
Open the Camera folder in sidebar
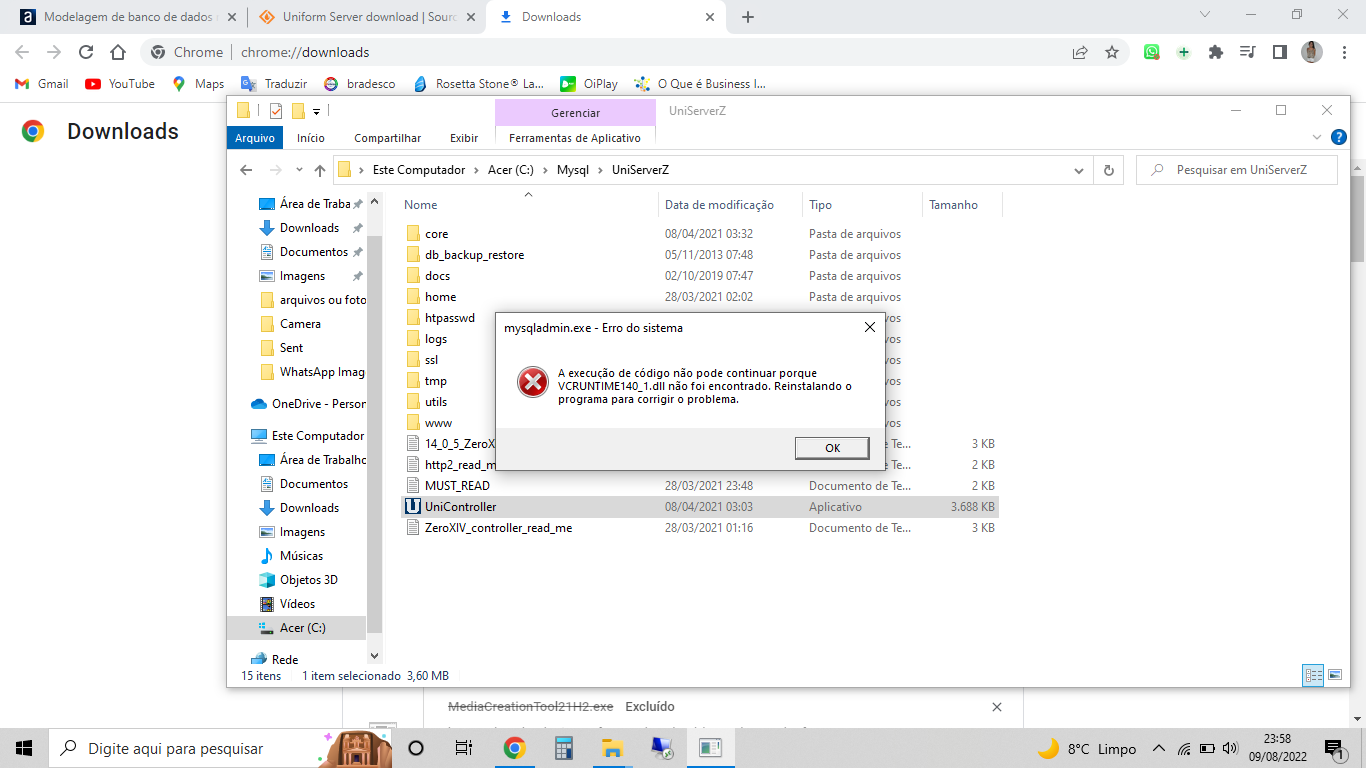(300, 324)
